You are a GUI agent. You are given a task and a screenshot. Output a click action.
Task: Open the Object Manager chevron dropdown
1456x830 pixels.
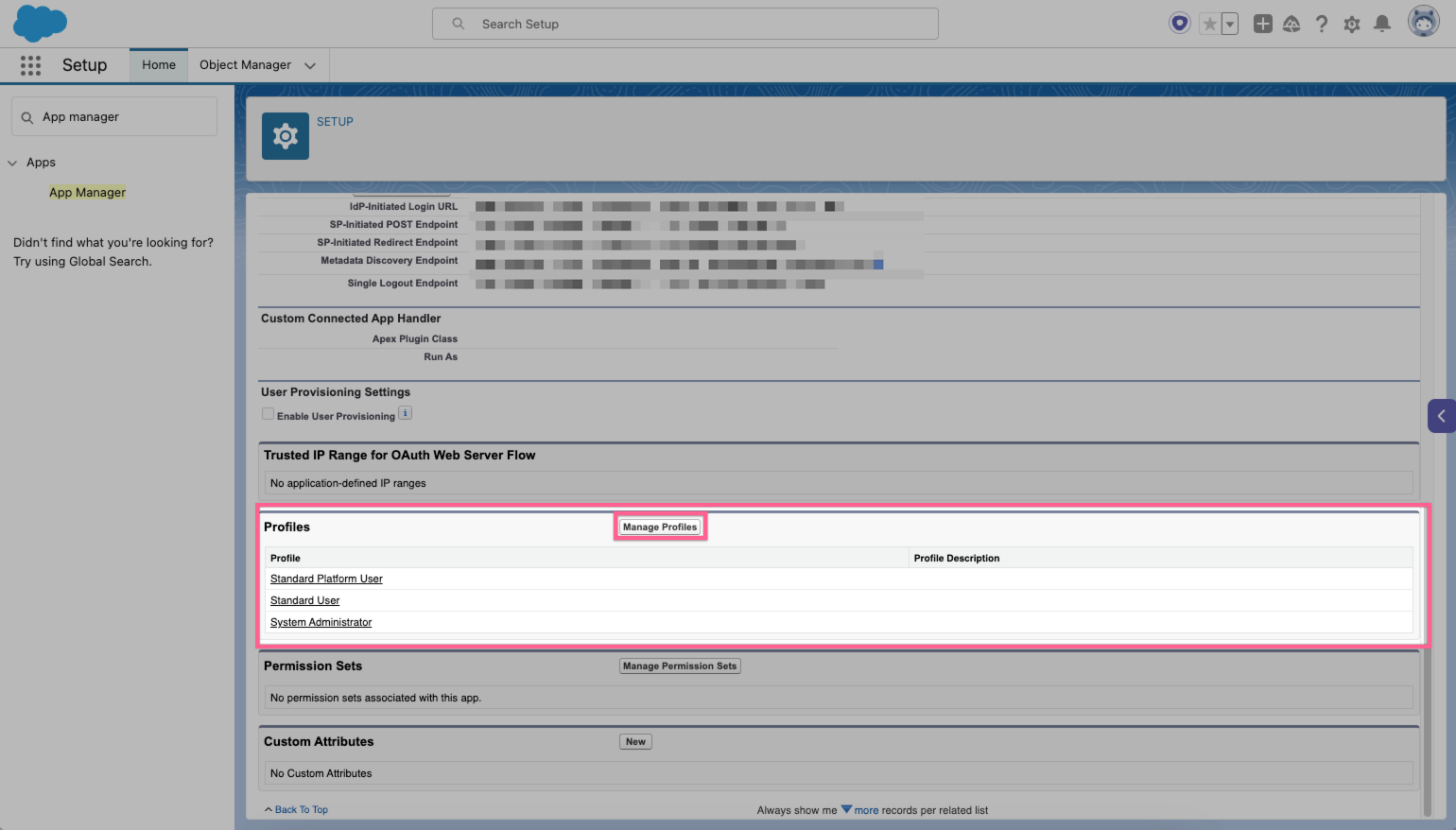pos(310,65)
